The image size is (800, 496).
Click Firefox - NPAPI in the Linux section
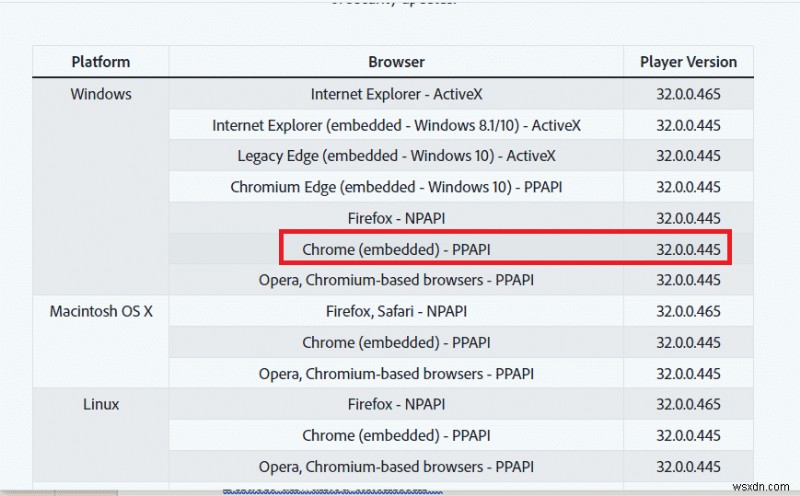pos(396,404)
